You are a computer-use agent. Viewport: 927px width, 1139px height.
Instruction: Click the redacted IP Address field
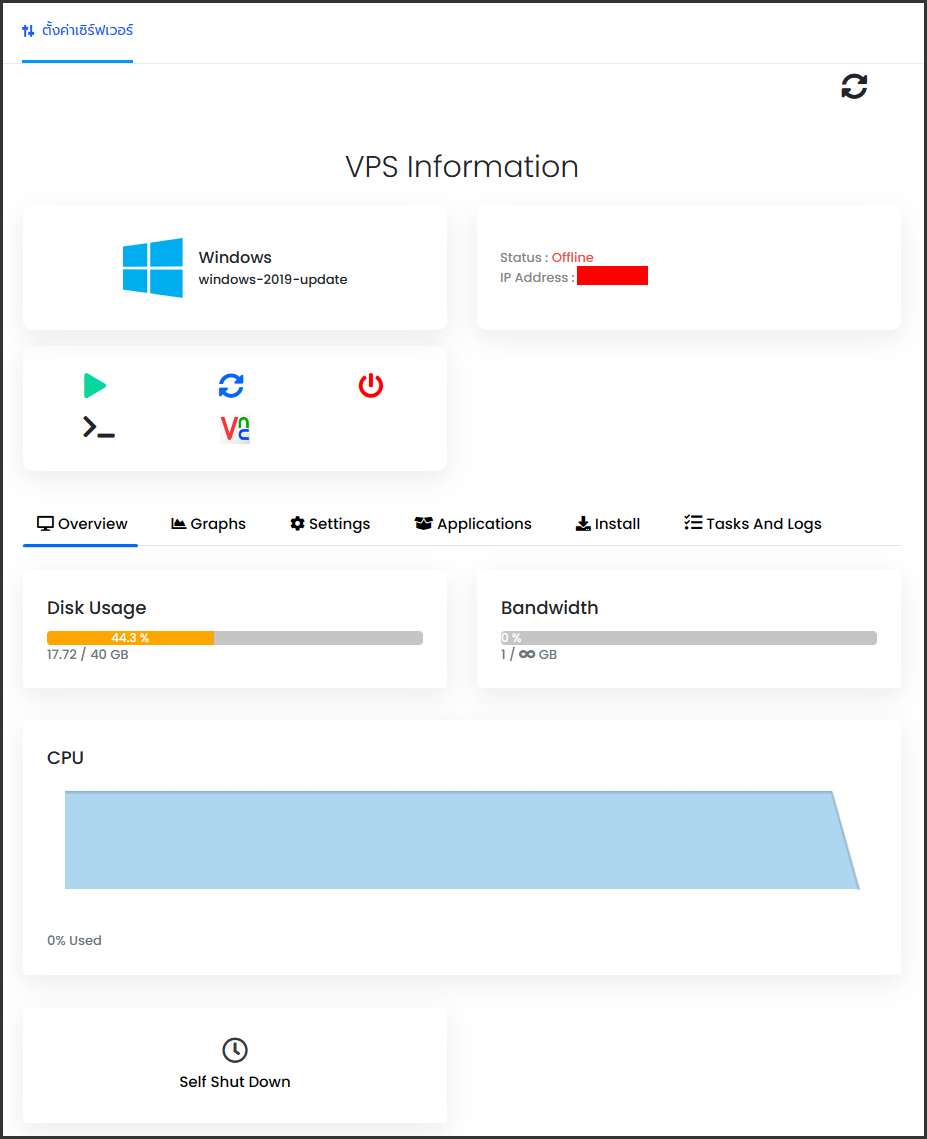tap(612, 275)
